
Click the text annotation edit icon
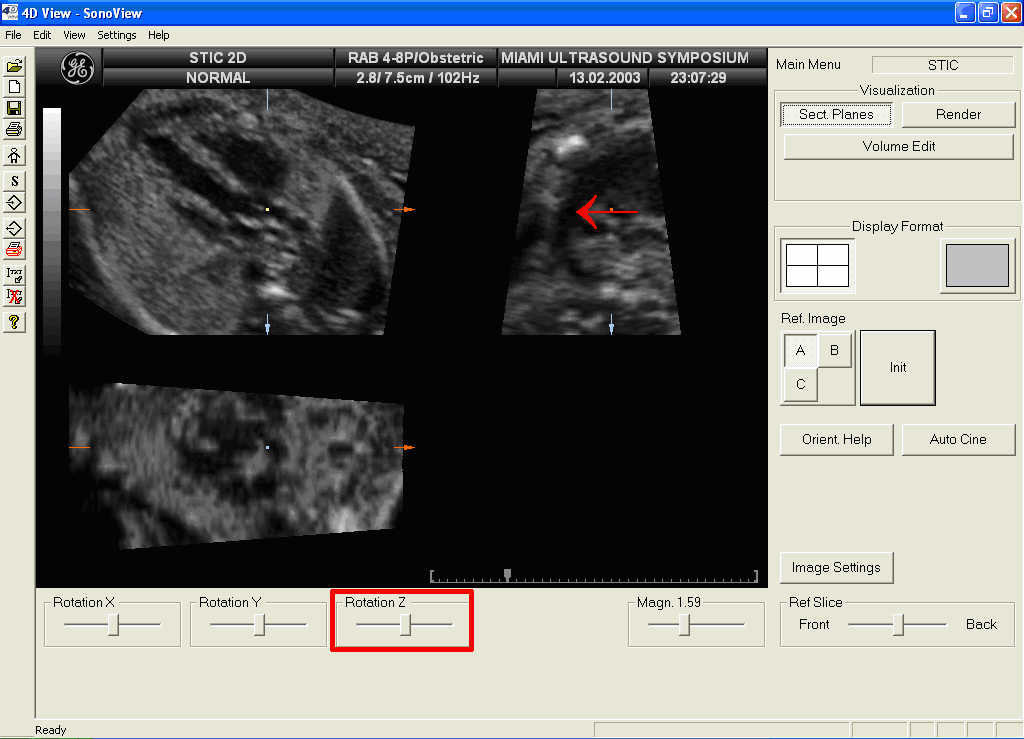pyautogui.click(x=14, y=275)
